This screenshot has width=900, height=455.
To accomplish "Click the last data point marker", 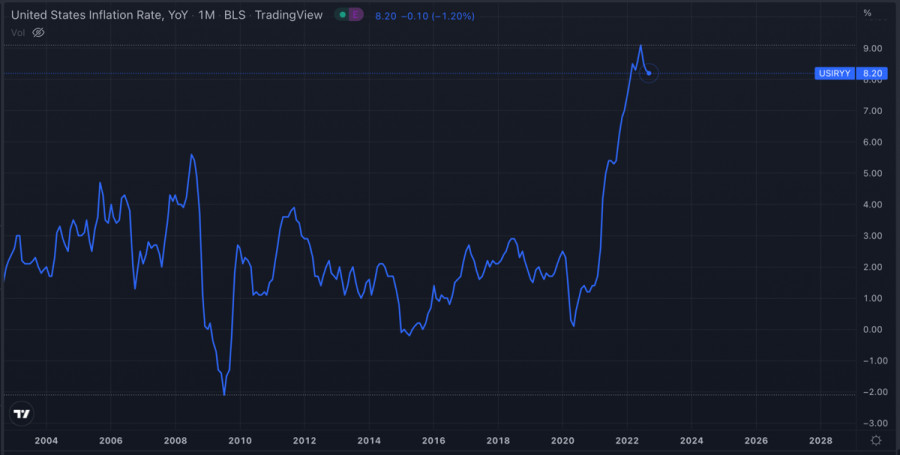I will [649, 73].
